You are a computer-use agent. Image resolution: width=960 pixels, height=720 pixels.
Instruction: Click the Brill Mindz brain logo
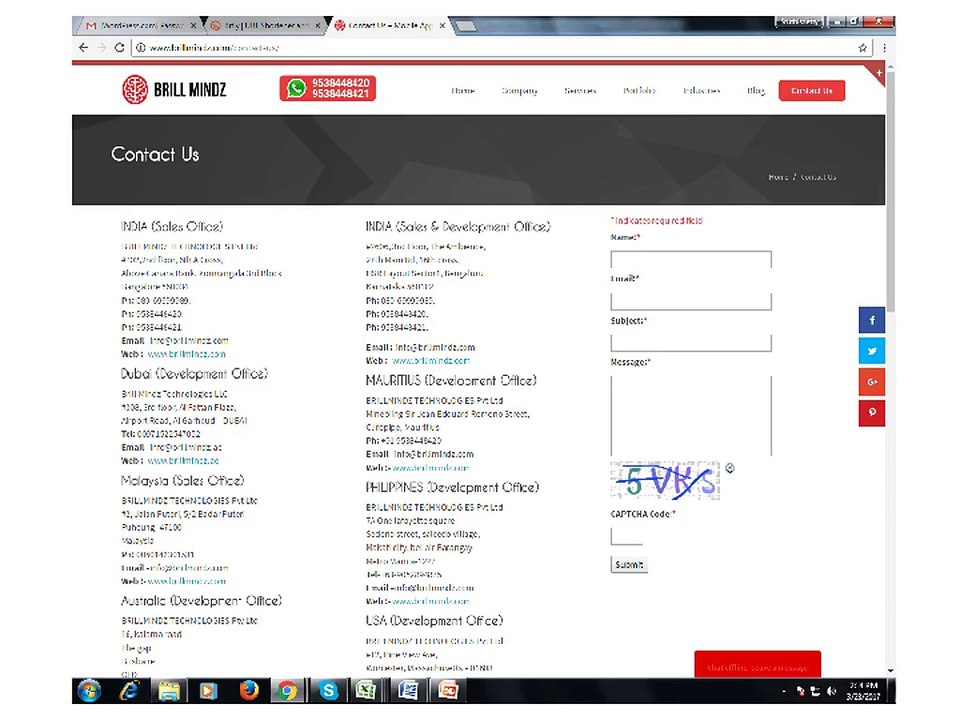(x=135, y=89)
